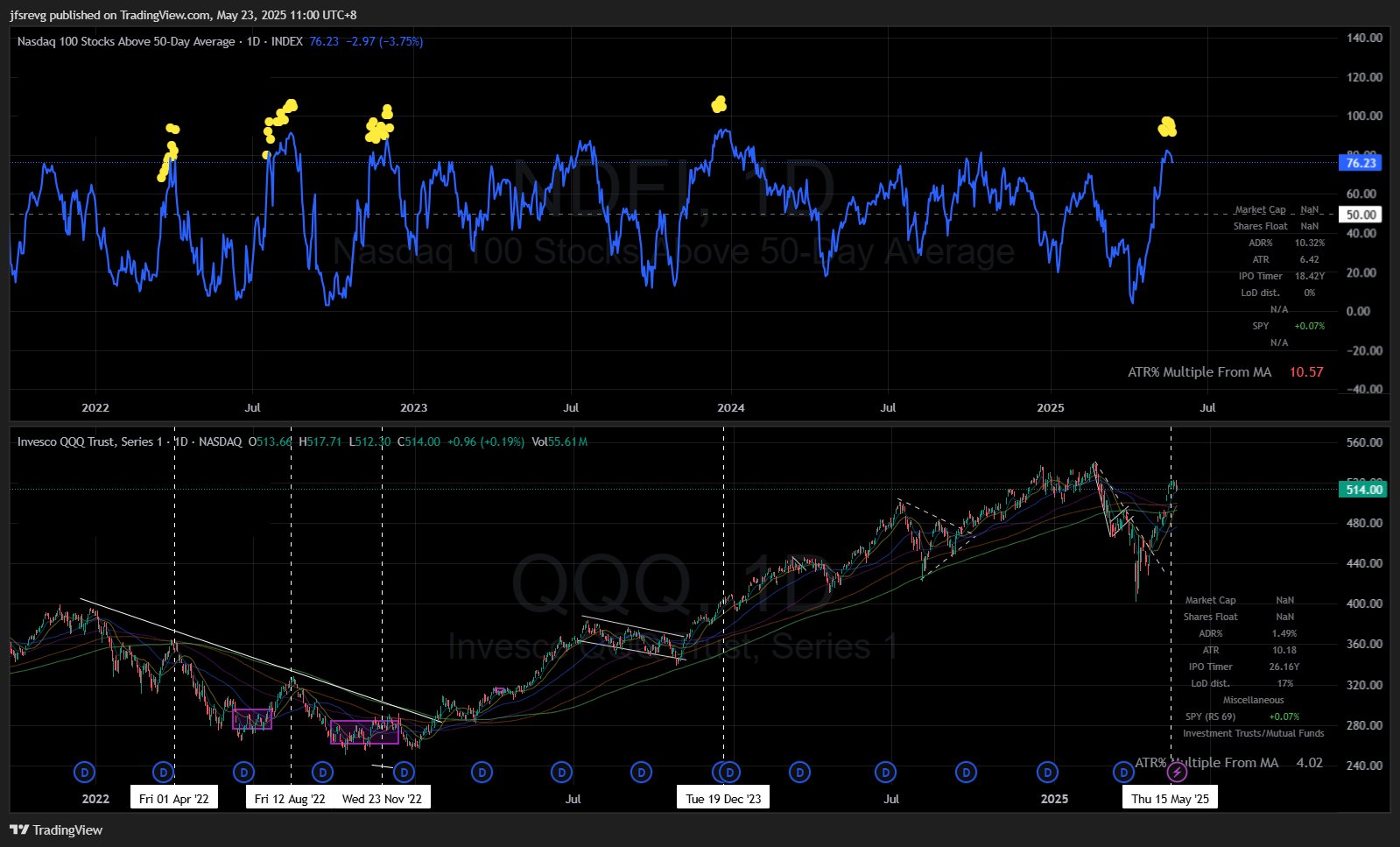Click the Miscellaneous sector label
Screen dimensions: 1400x847
(x=1254, y=700)
